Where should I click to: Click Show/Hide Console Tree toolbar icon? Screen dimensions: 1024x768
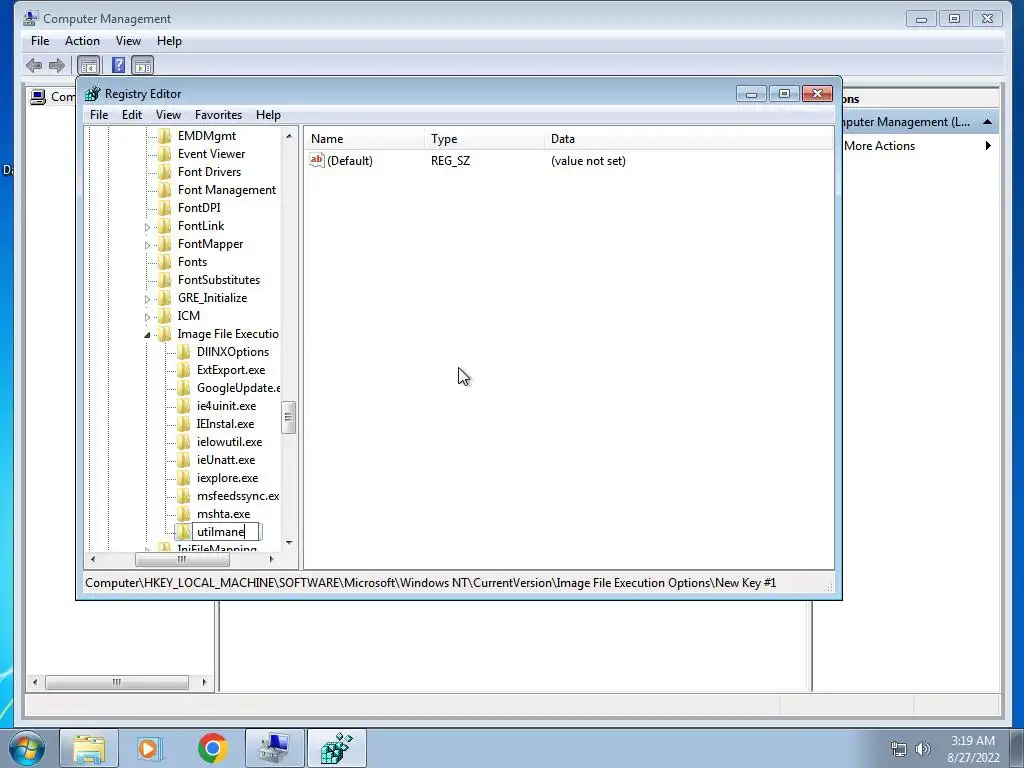click(88, 65)
